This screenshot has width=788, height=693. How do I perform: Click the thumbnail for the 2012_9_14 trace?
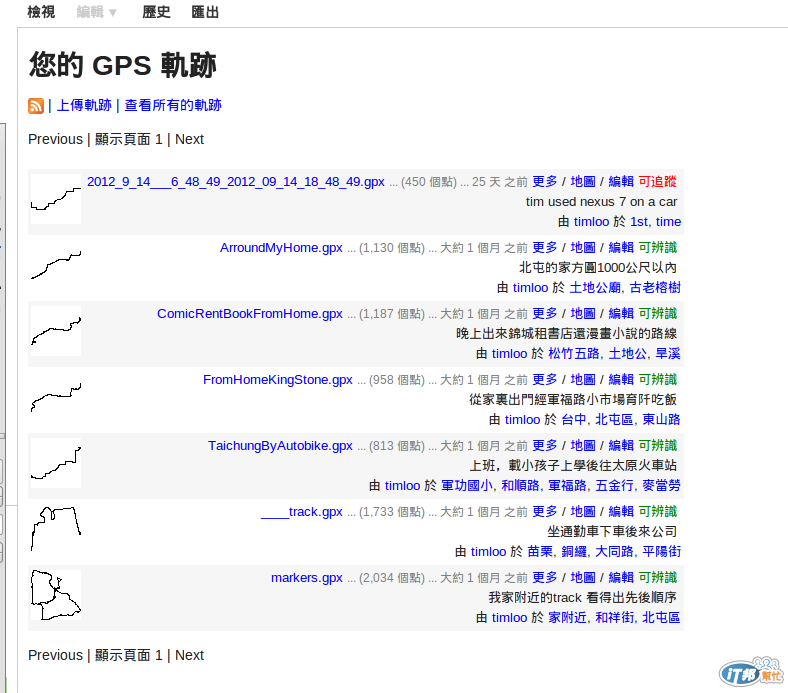56,199
